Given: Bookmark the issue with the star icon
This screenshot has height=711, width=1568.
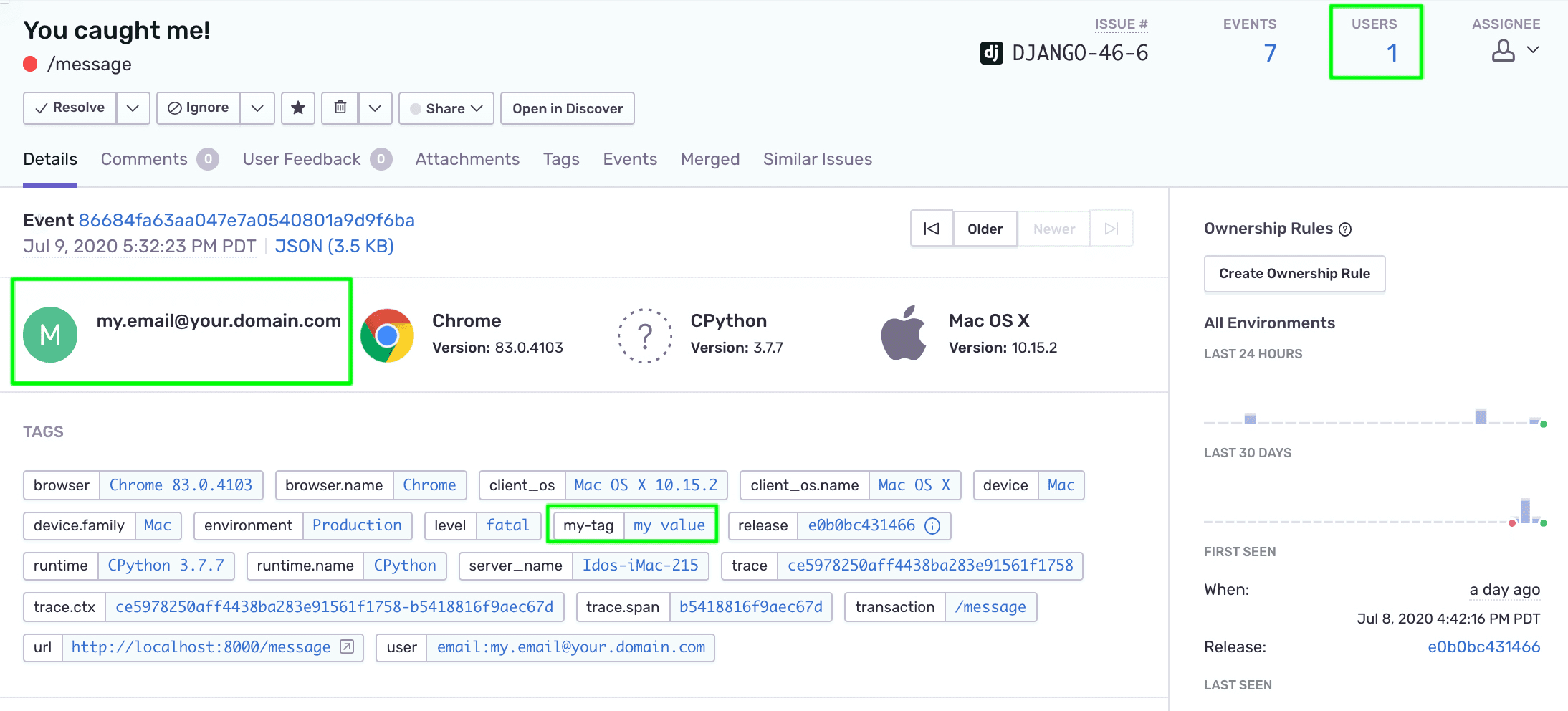Looking at the screenshot, I should (x=298, y=108).
